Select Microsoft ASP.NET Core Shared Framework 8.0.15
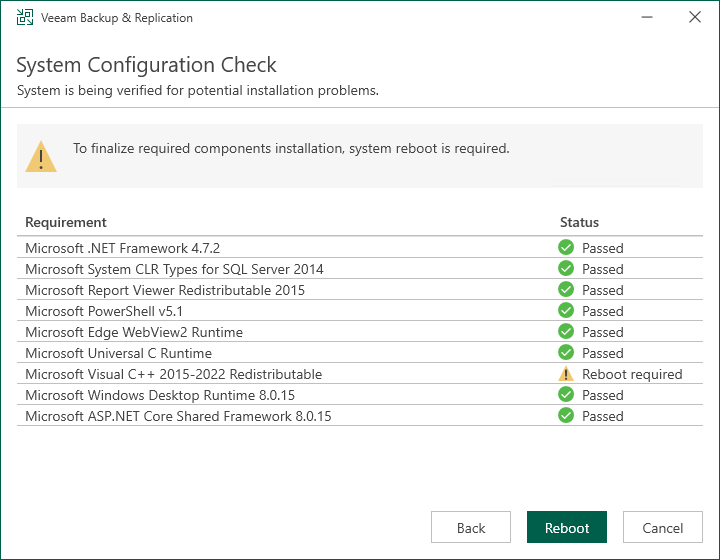 [x=360, y=416]
